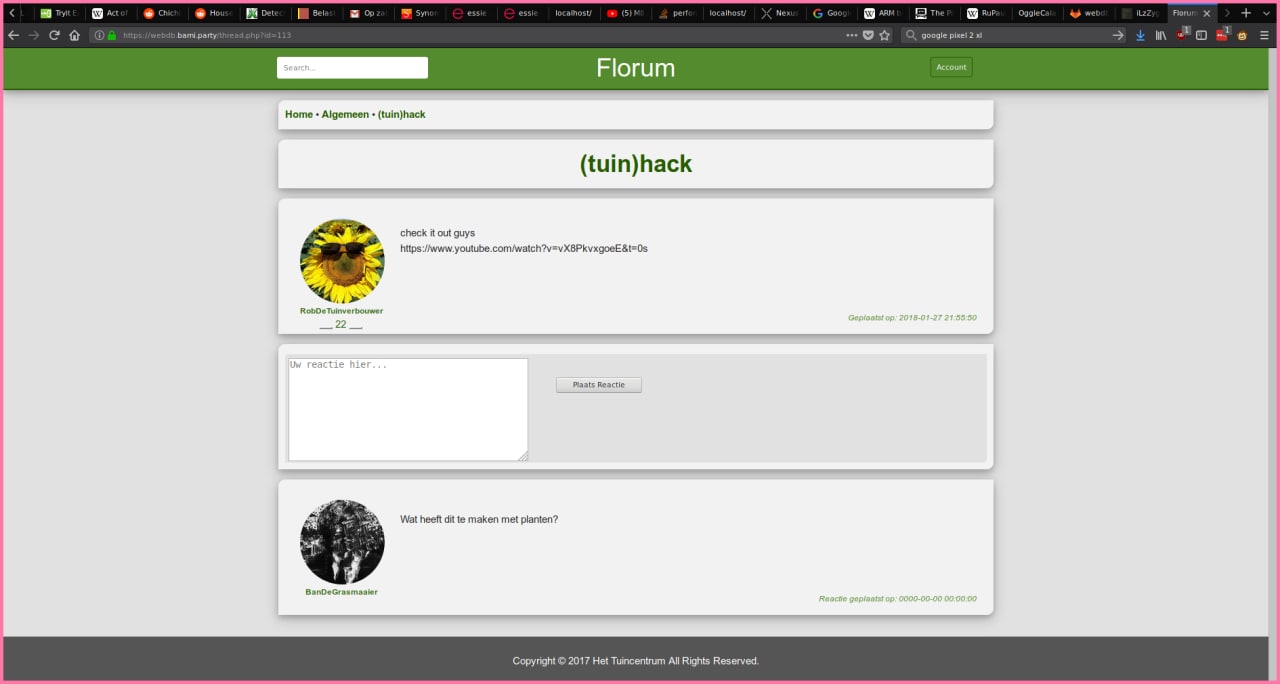Go to the browser home page
The height and width of the screenshot is (684, 1280).
(74, 35)
